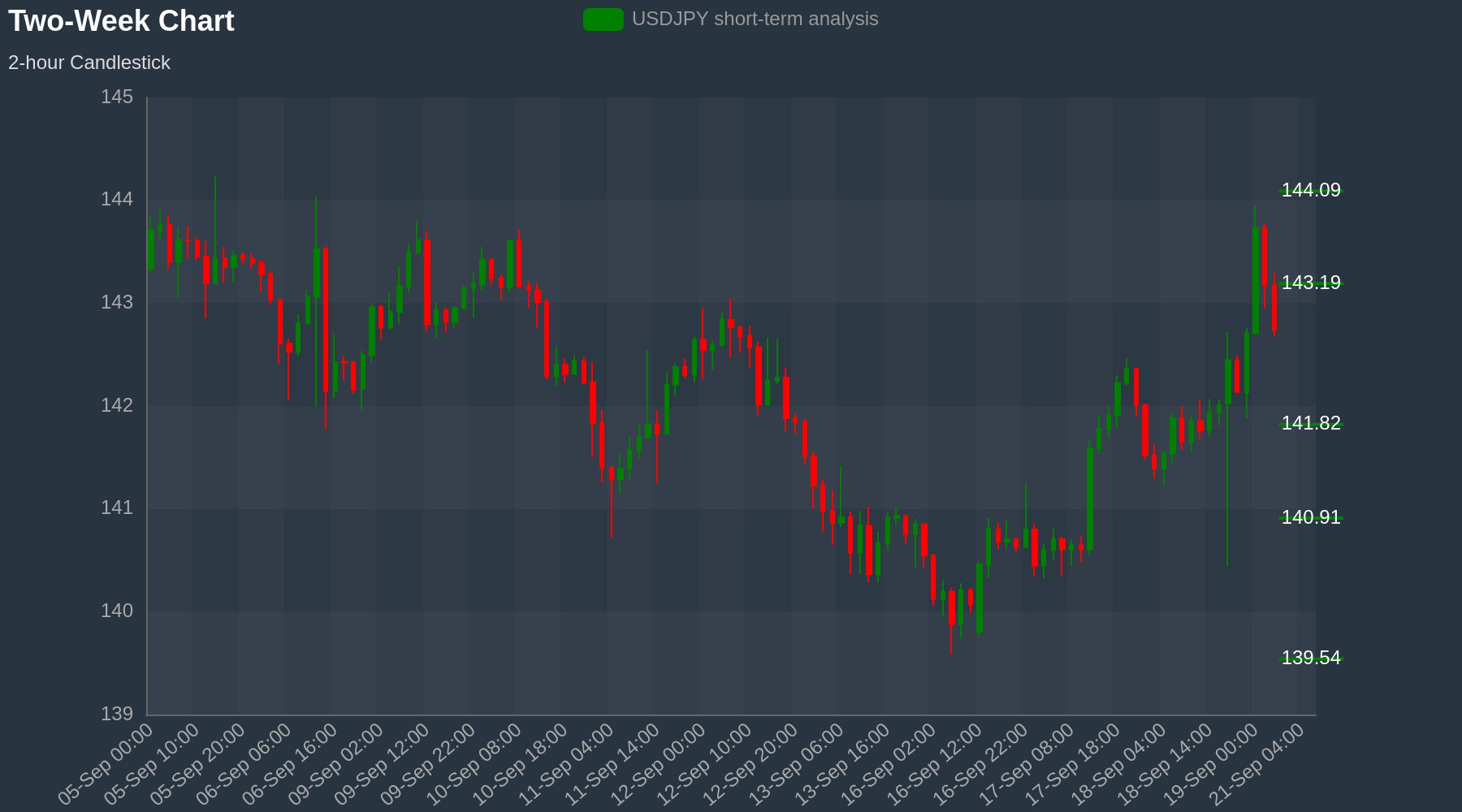Click the 144.09 price level label
1462x812 pixels.
[1311, 190]
